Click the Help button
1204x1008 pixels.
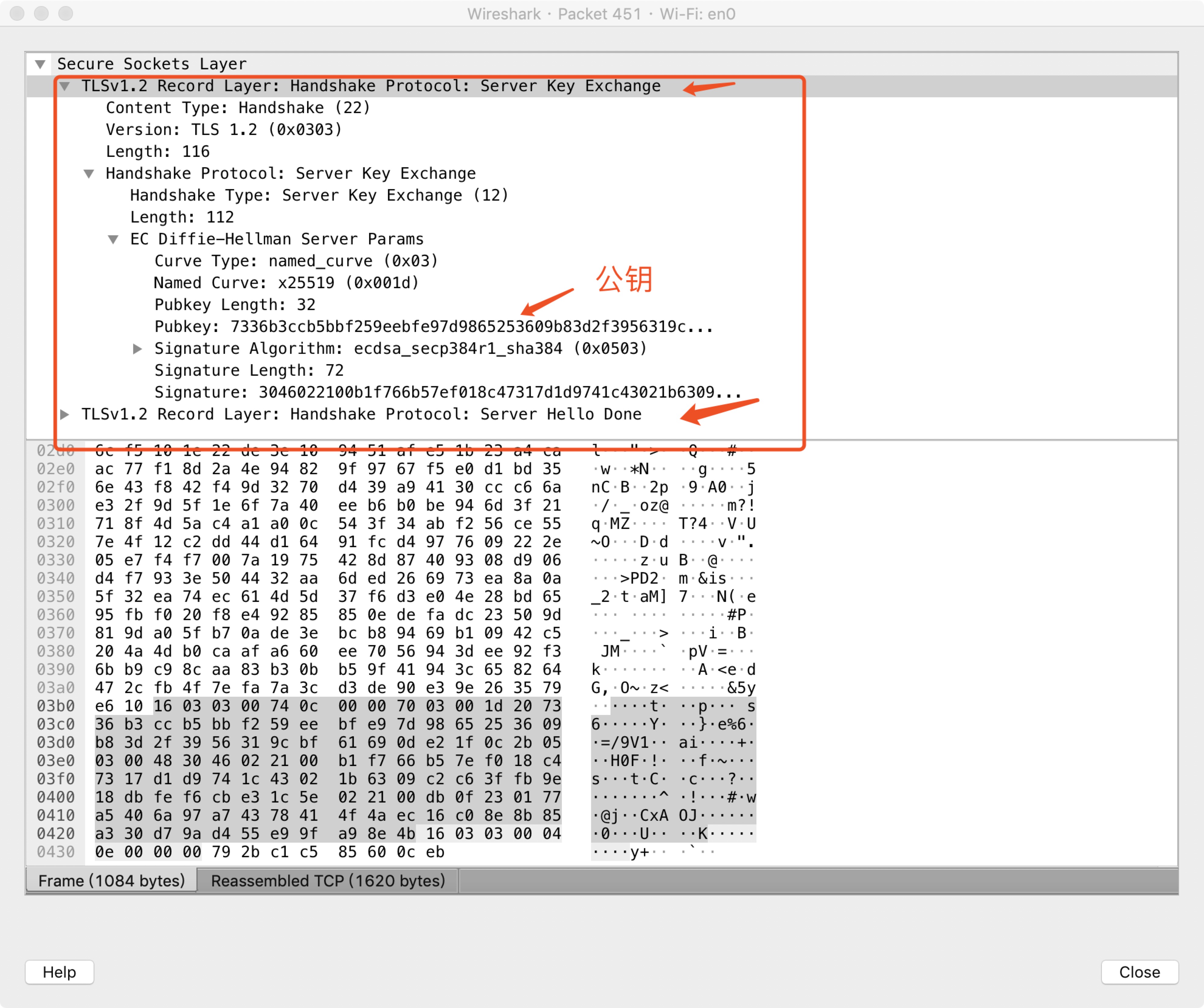coord(59,972)
